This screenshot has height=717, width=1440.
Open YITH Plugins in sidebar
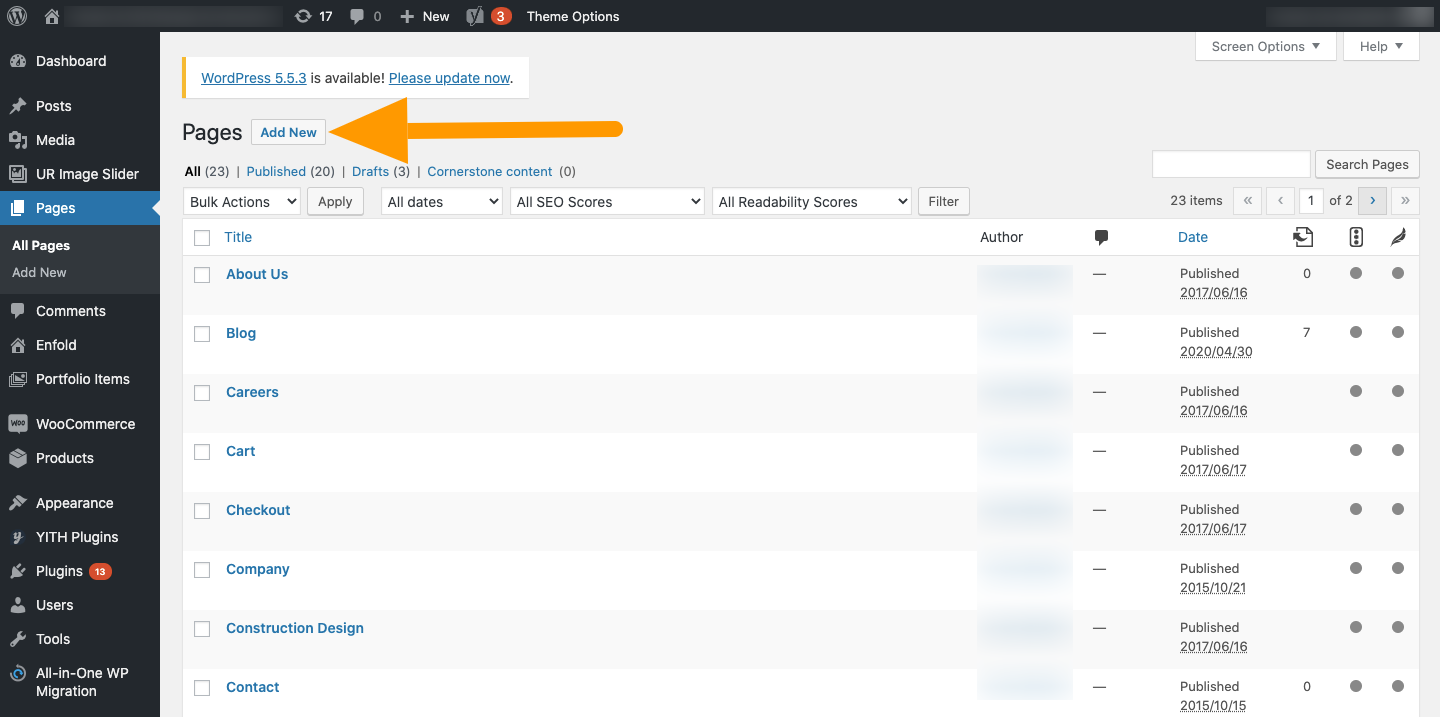80,537
